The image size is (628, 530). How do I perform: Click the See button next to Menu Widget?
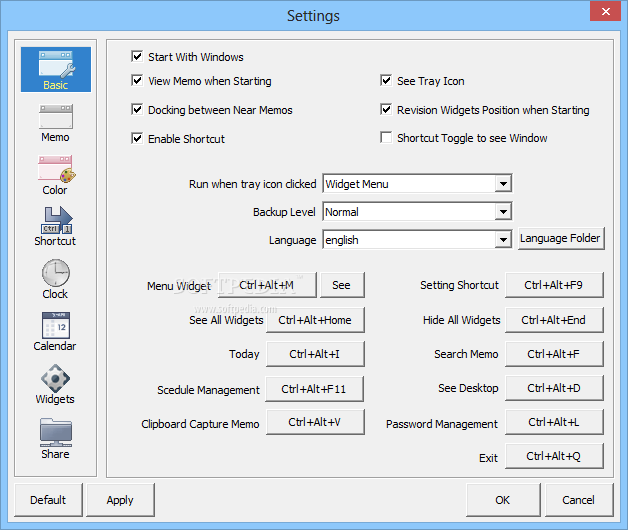click(x=342, y=285)
